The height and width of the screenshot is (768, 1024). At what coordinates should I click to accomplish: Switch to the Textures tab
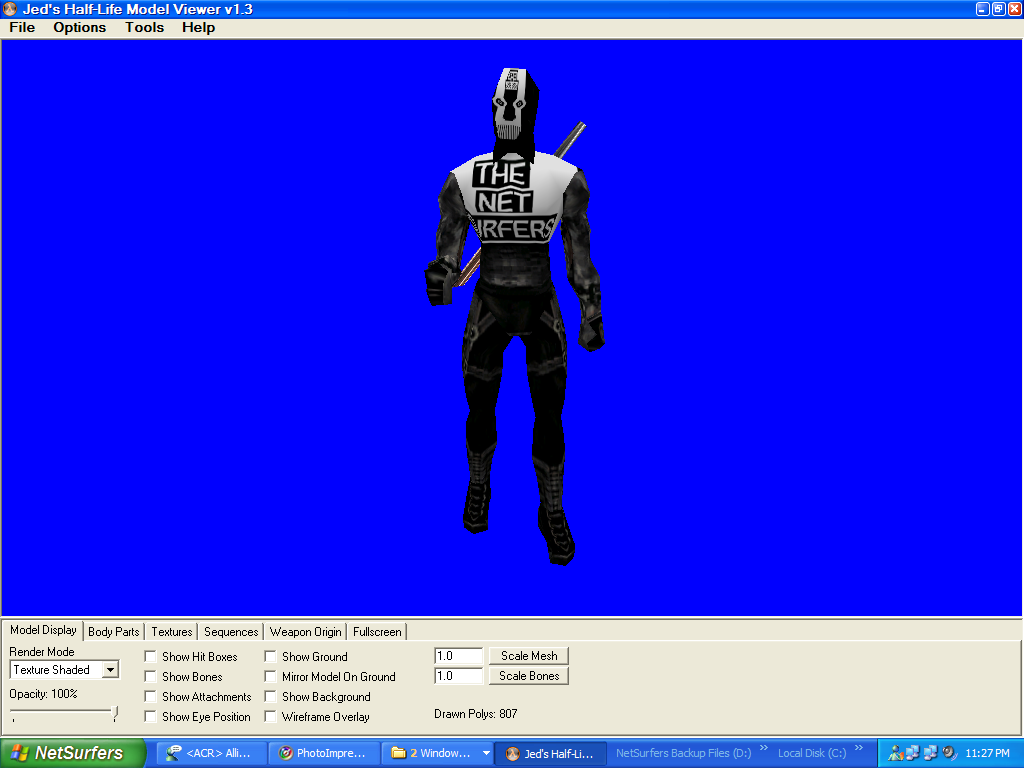pos(172,632)
